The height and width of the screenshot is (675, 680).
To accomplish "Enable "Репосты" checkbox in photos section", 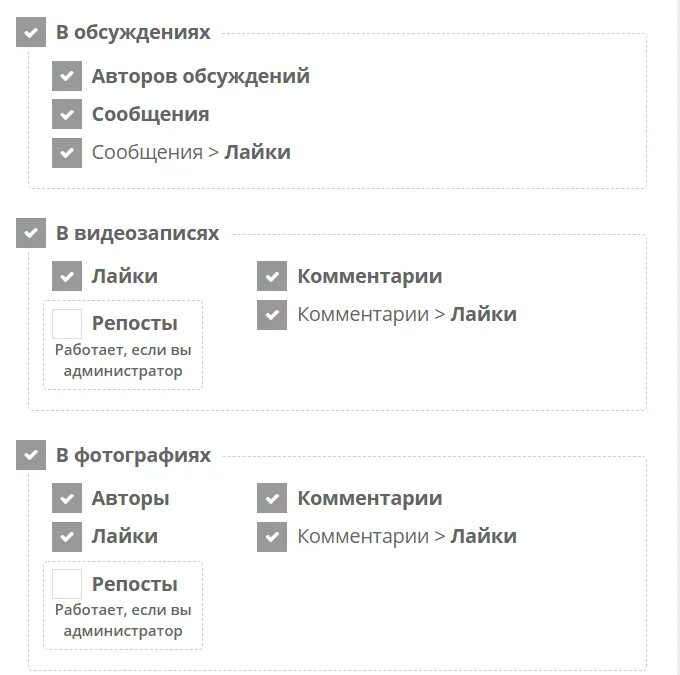I will [67, 584].
